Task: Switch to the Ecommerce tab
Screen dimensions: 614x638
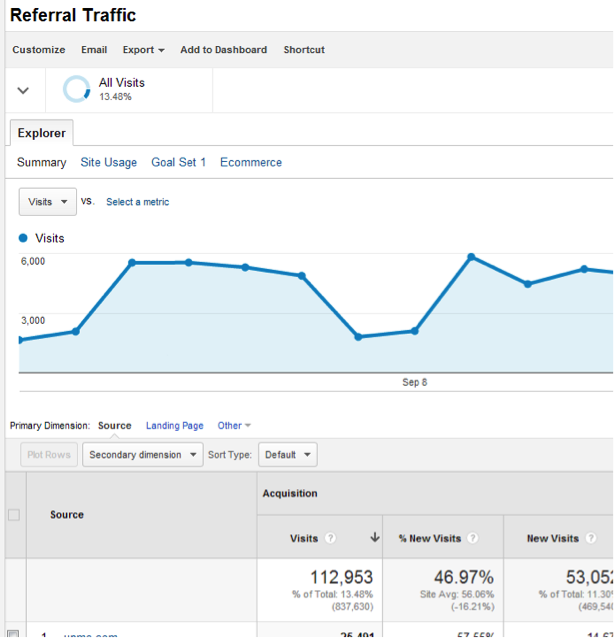Action: pos(251,162)
